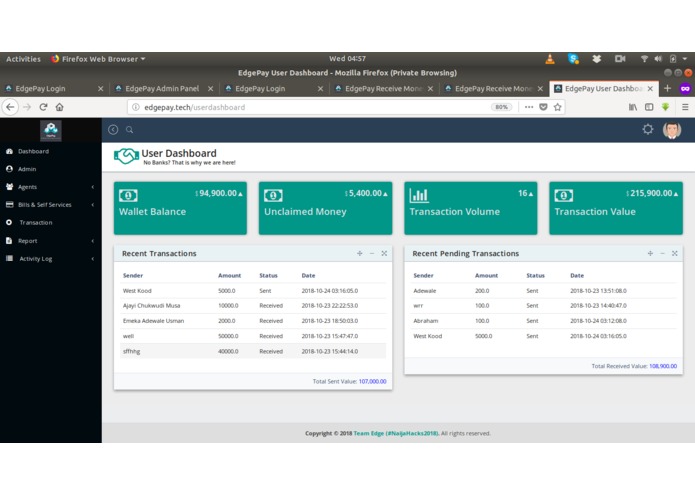695x494 pixels.
Task: Click the Unclaimed Money money icon
Action: (273, 195)
